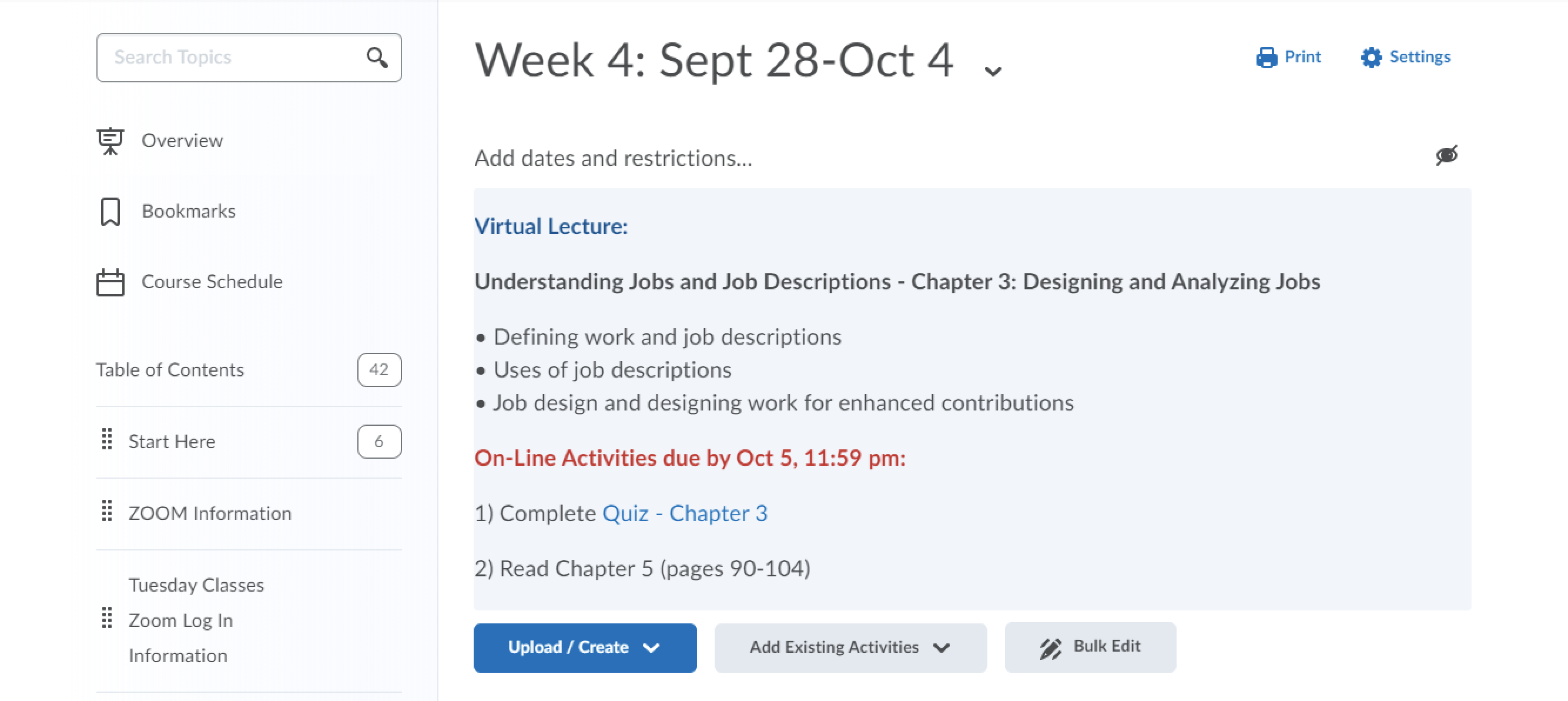Open Add Existing Activities dropdown
This screenshot has height=701, width=1568.
pyautogui.click(x=850, y=647)
